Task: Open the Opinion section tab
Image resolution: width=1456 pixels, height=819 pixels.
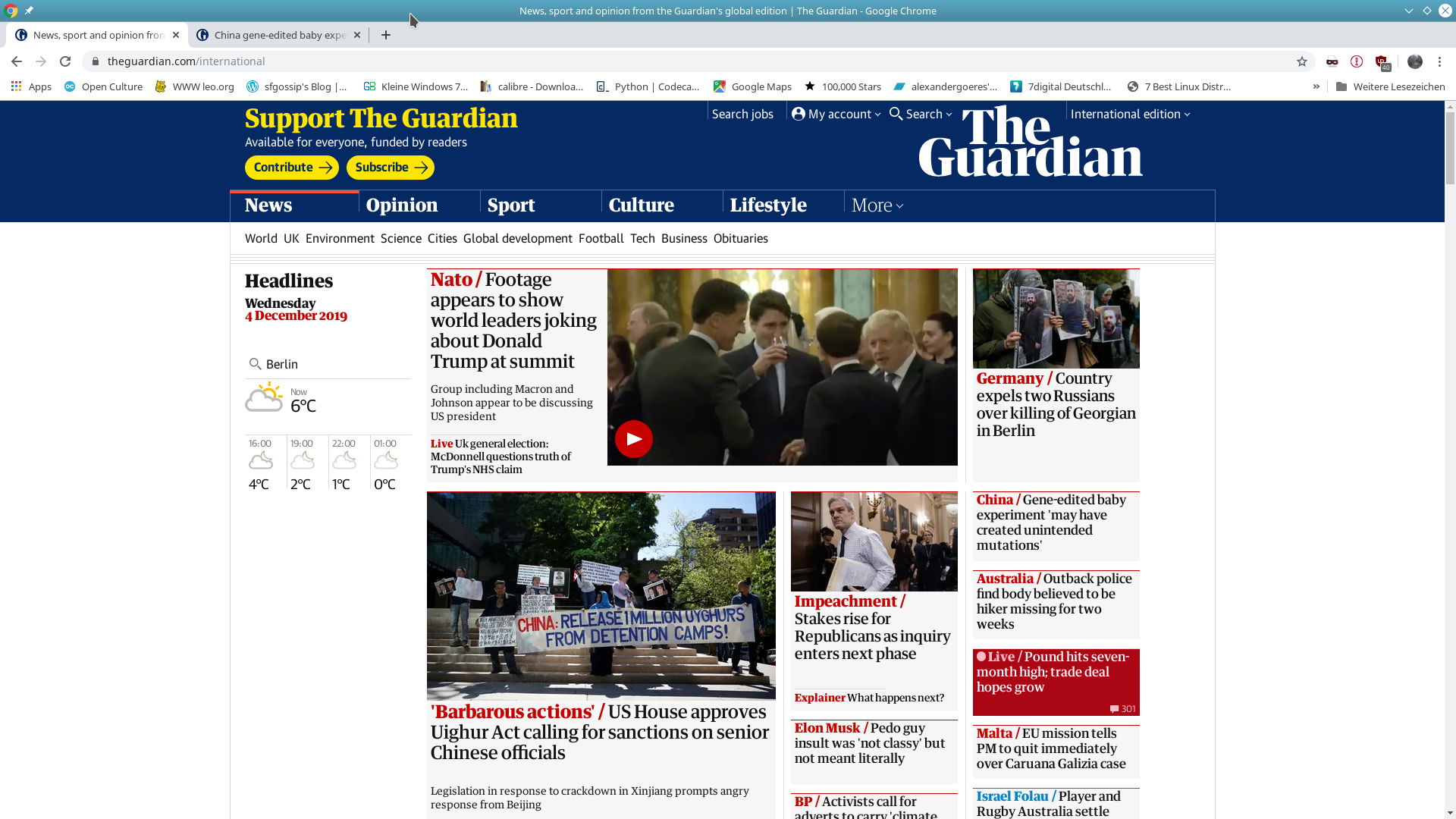Action: click(402, 206)
